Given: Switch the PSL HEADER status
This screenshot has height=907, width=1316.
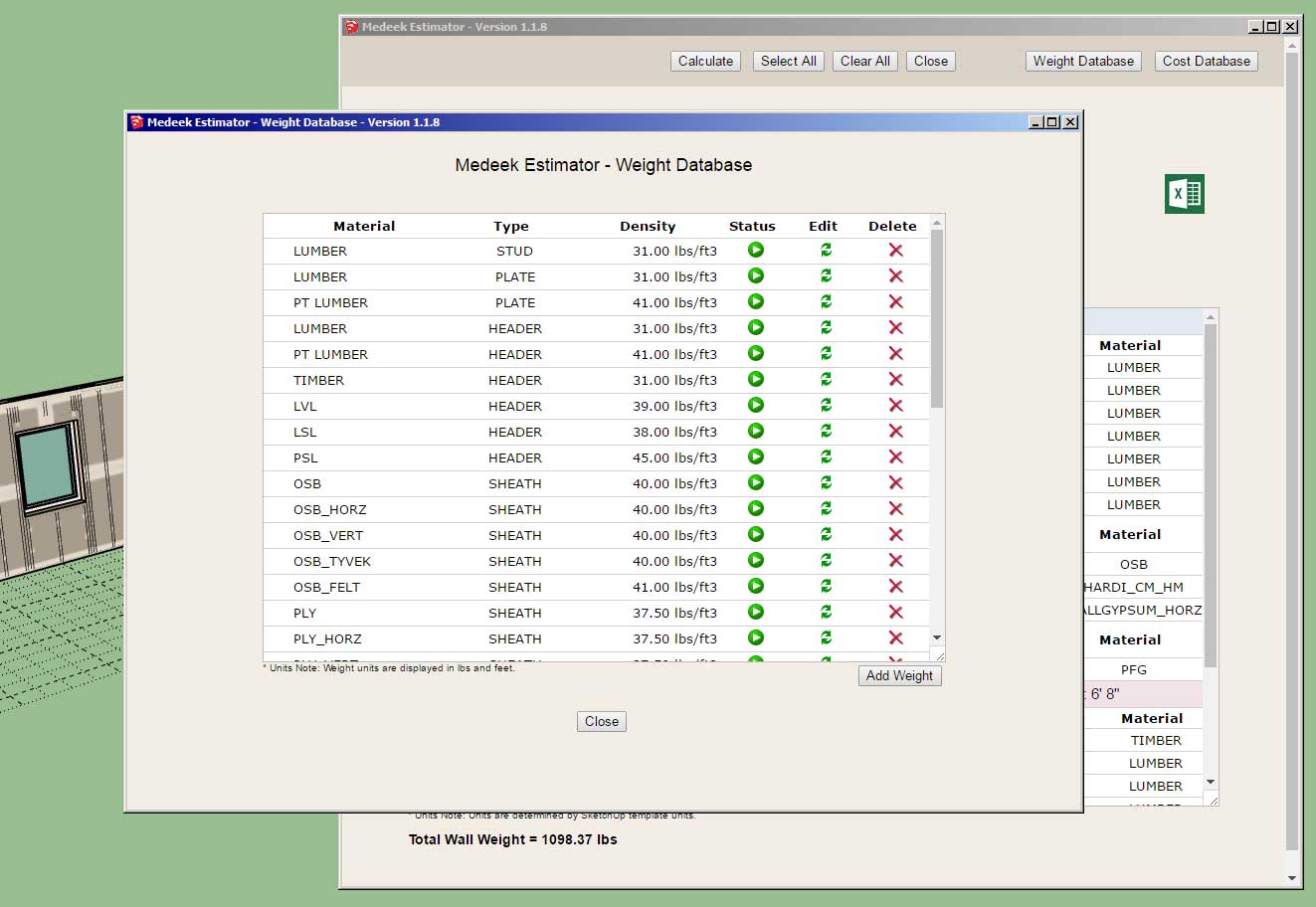Looking at the screenshot, I should tap(756, 457).
